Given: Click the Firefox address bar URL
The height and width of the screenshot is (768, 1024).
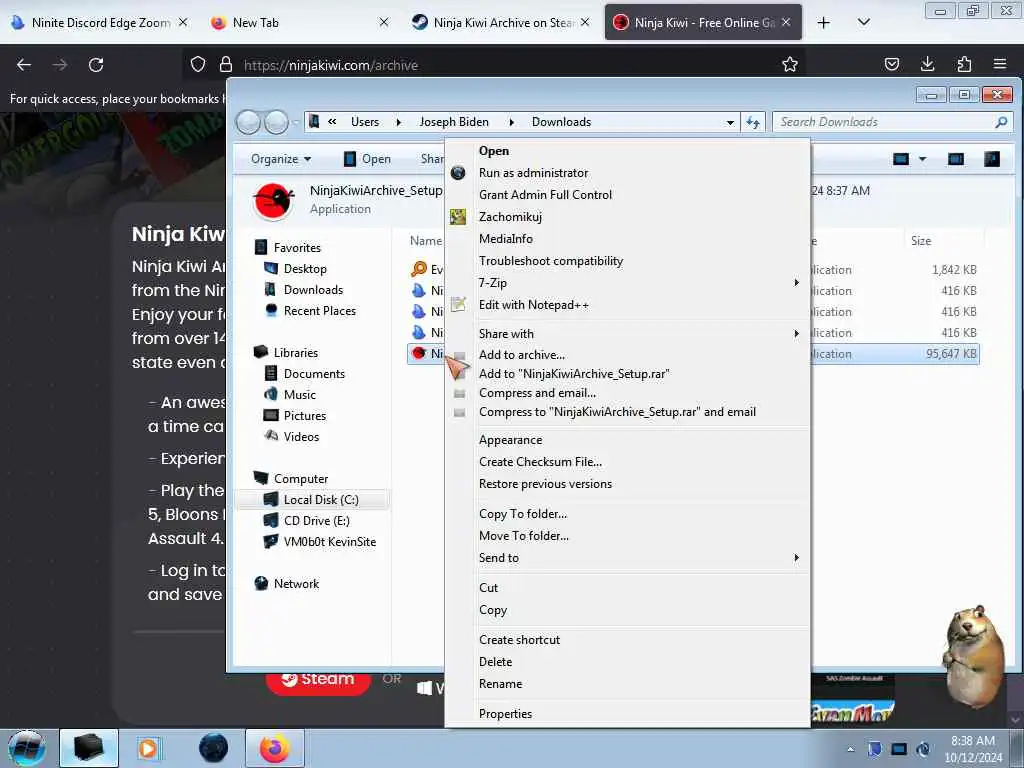Looking at the screenshot, I should (x=330, y=65).
